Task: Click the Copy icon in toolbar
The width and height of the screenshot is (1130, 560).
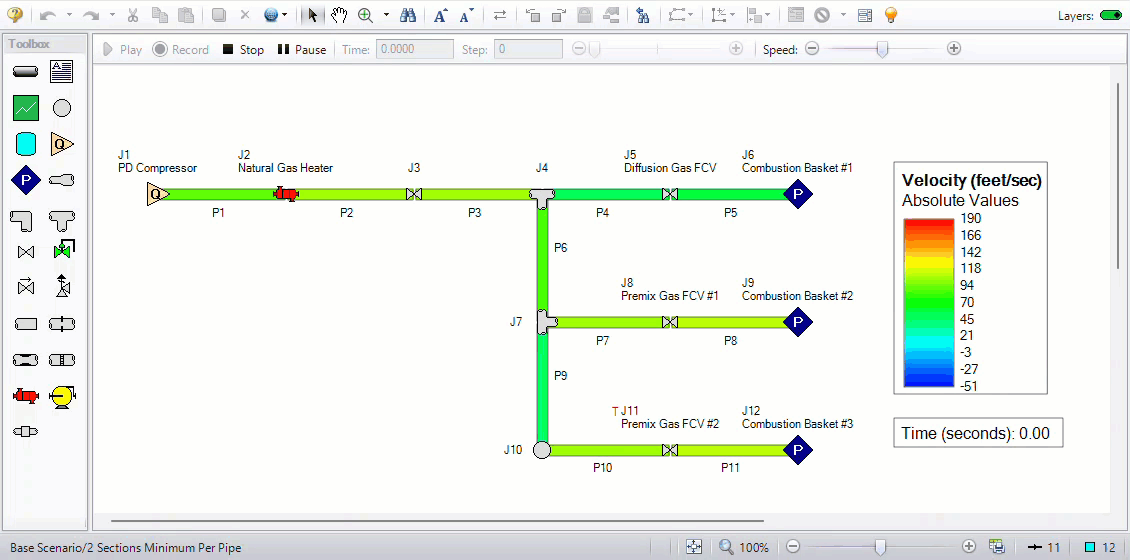Action: coord(160,14)
